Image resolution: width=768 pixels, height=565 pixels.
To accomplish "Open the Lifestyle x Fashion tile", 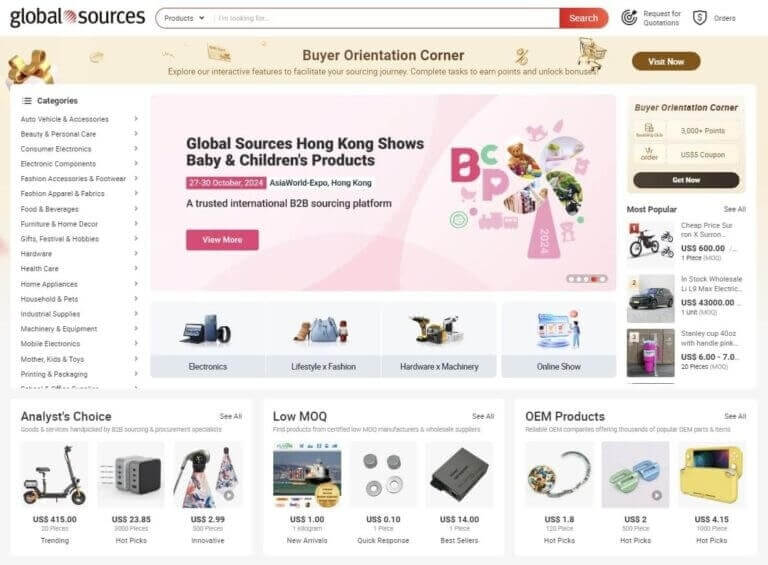I will point(323,340).
